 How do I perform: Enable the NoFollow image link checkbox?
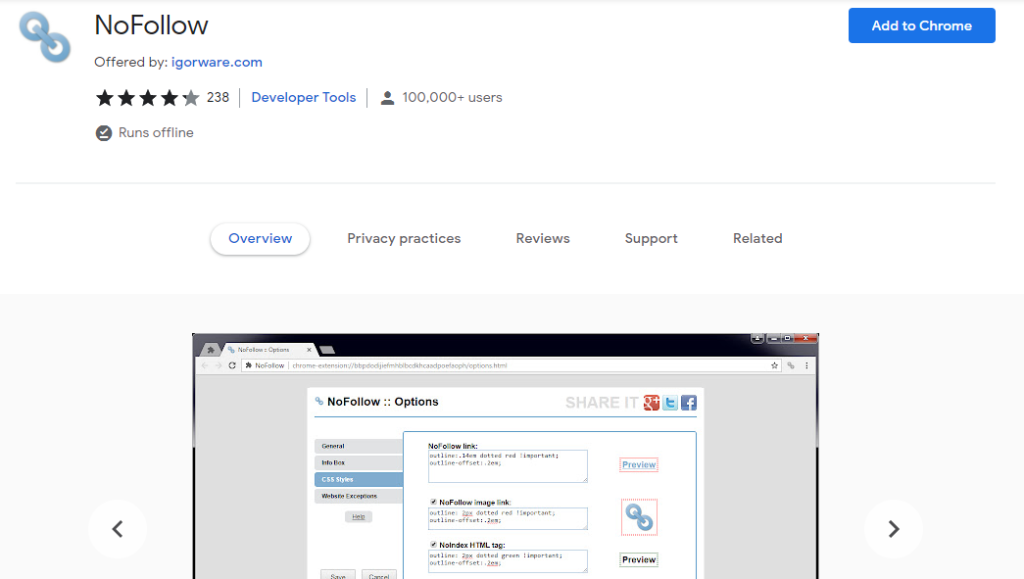433,503
